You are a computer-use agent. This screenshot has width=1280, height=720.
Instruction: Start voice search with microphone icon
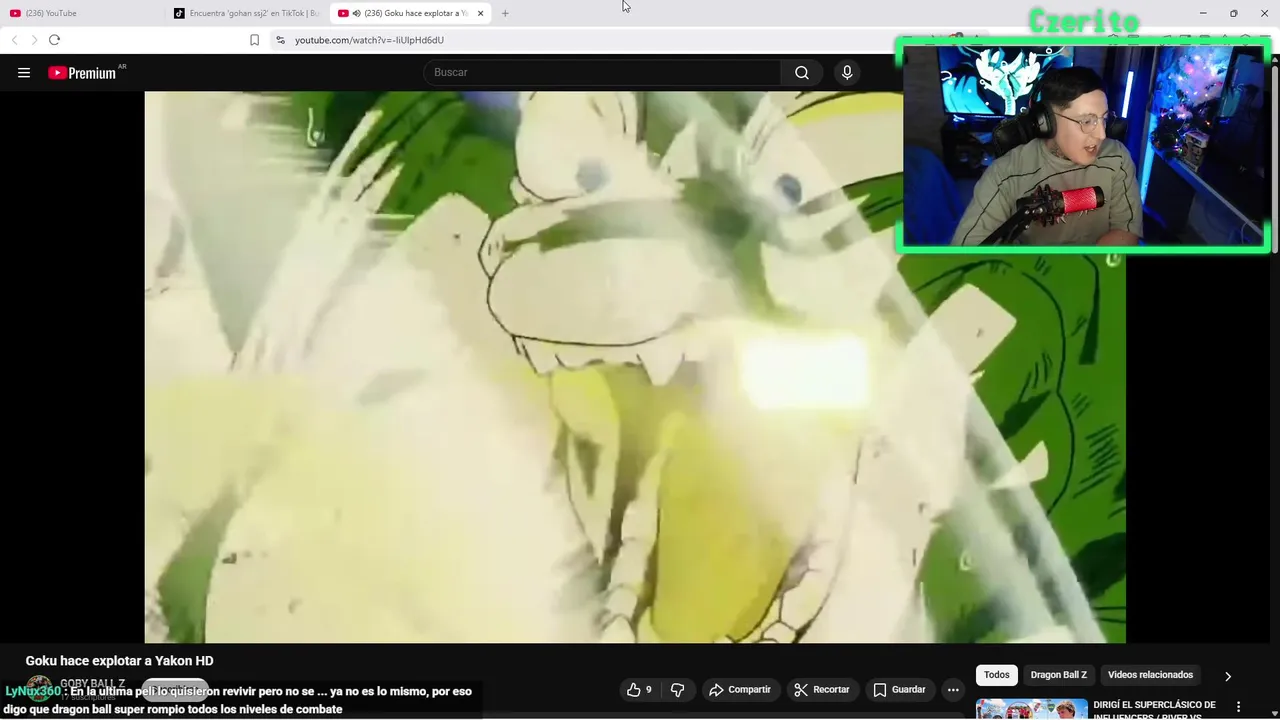pos(847,73)
